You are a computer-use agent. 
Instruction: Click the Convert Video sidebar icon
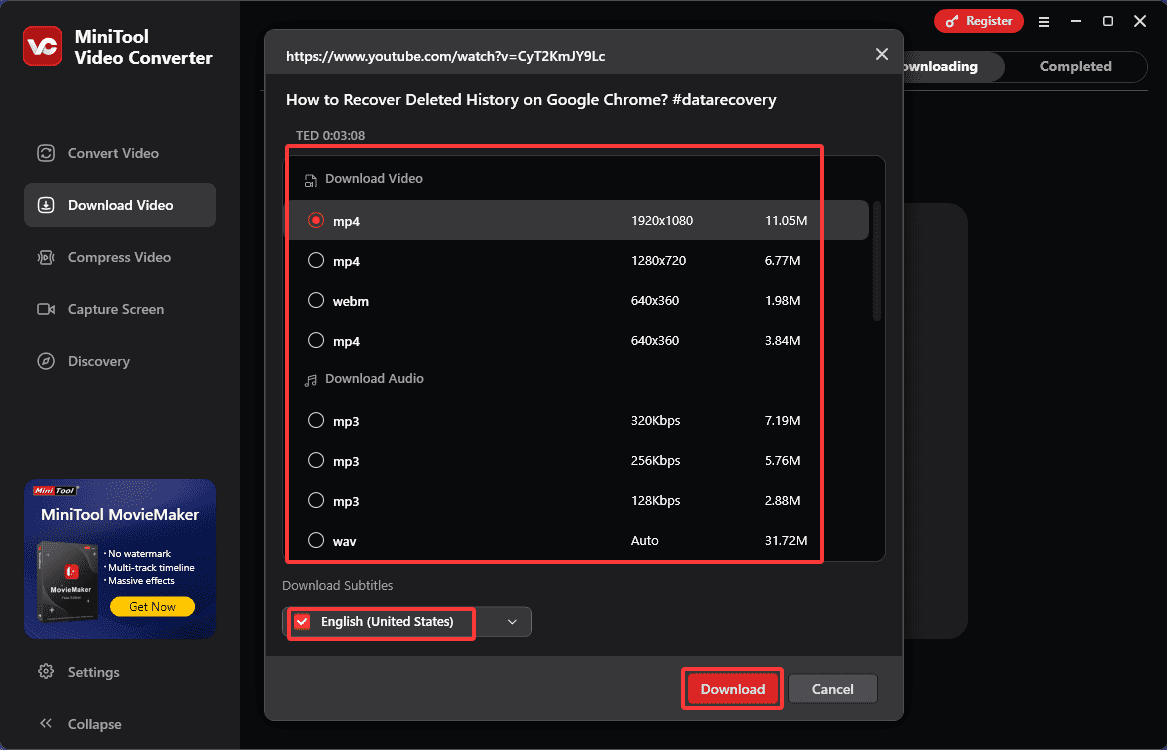pos(46,153)
